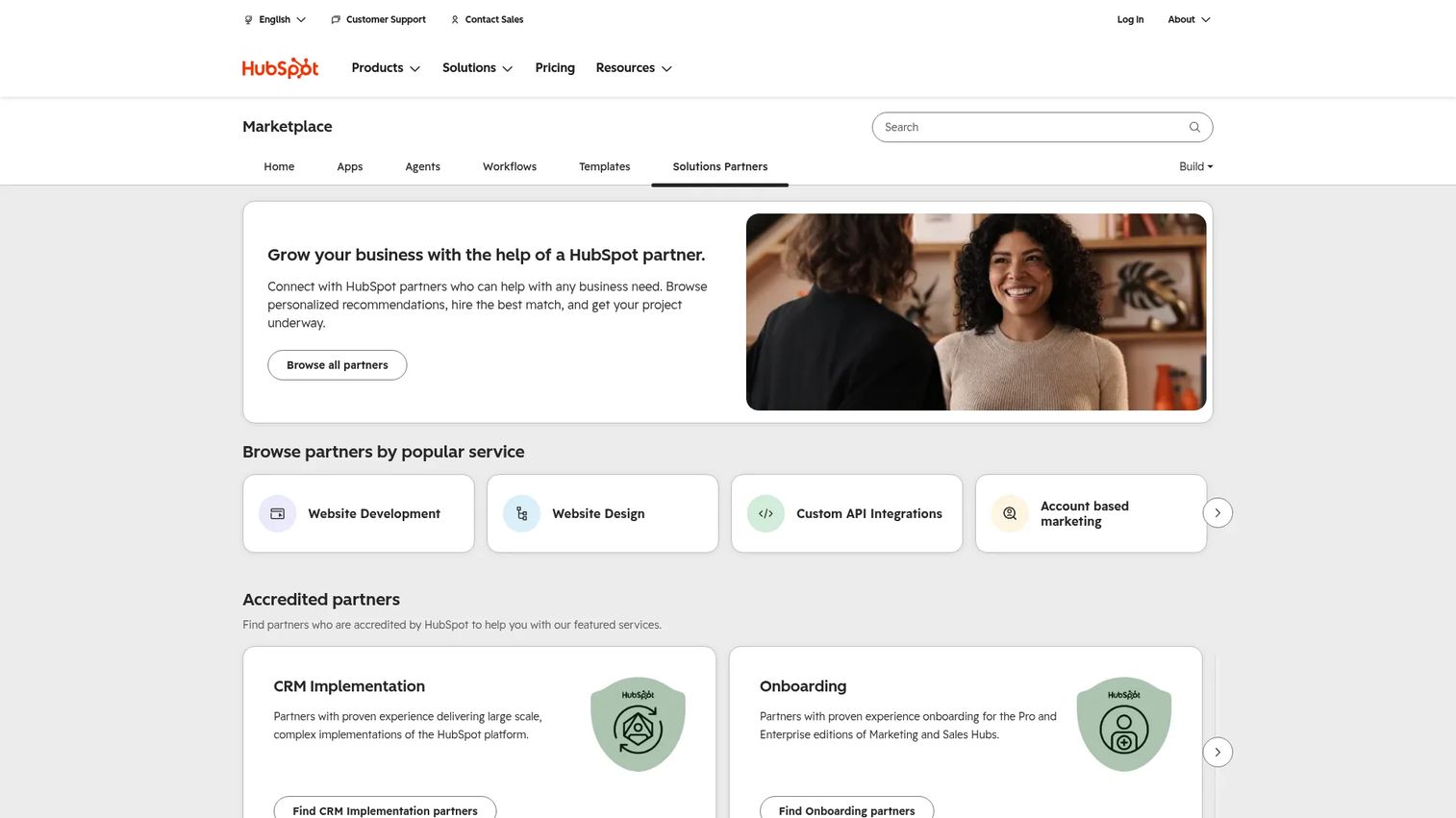The width and height of the screenshot is (1456, 818).
Task: Click the Customer Support chat icon
Action: point(336,19)
